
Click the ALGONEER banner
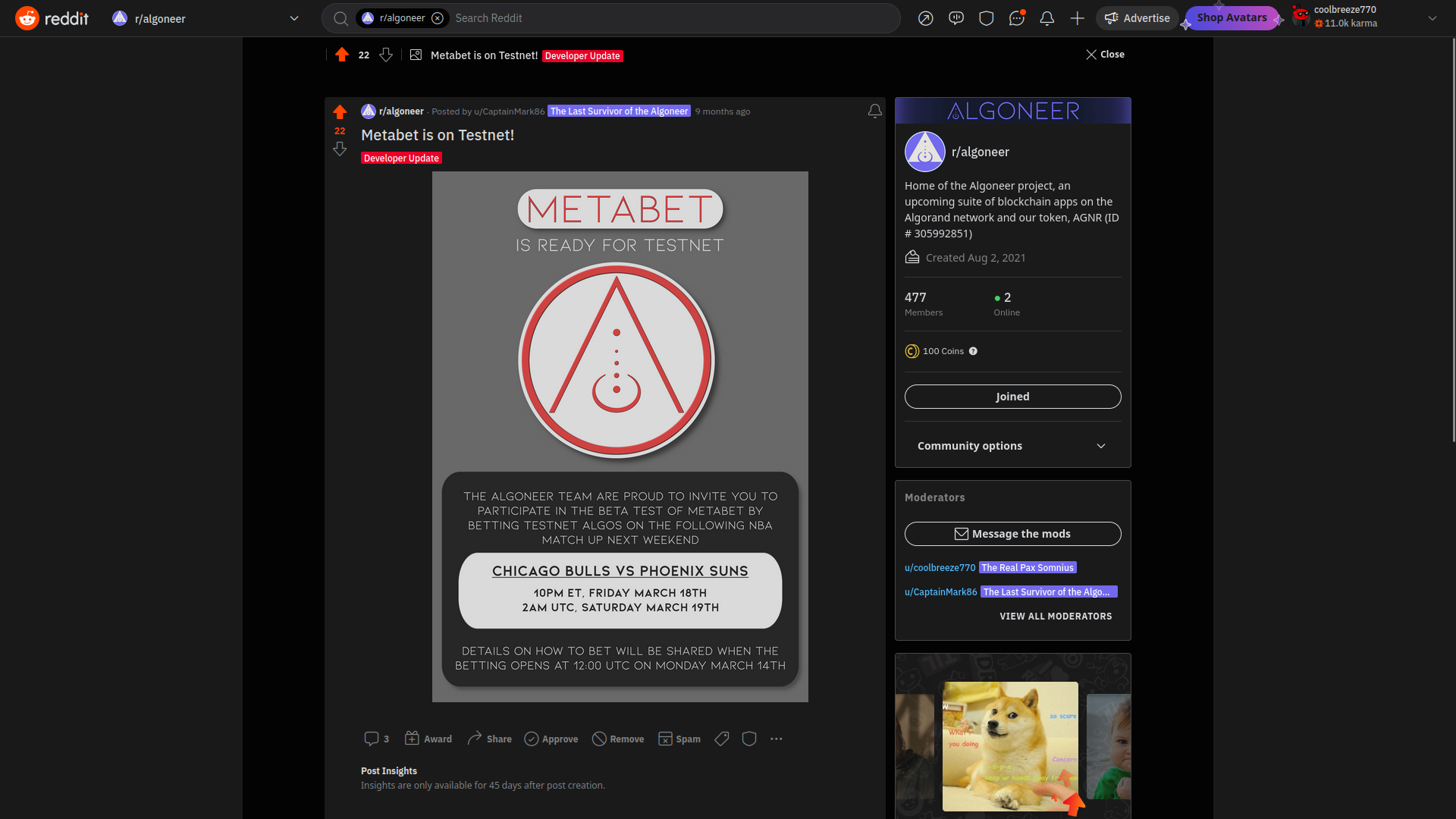(x=1012, y=111)
